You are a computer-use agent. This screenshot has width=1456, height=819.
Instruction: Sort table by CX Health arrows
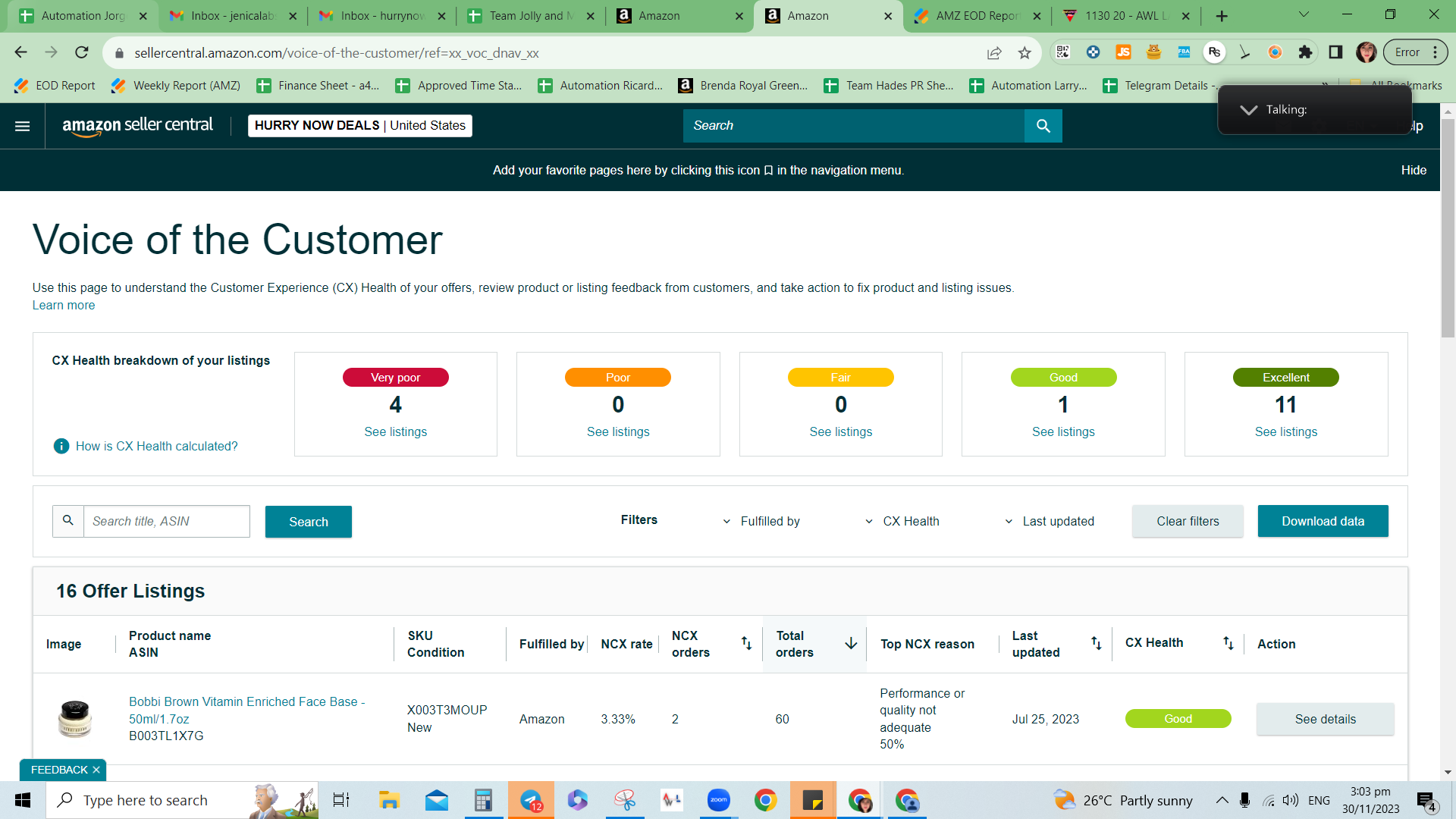pos(1228,643)
